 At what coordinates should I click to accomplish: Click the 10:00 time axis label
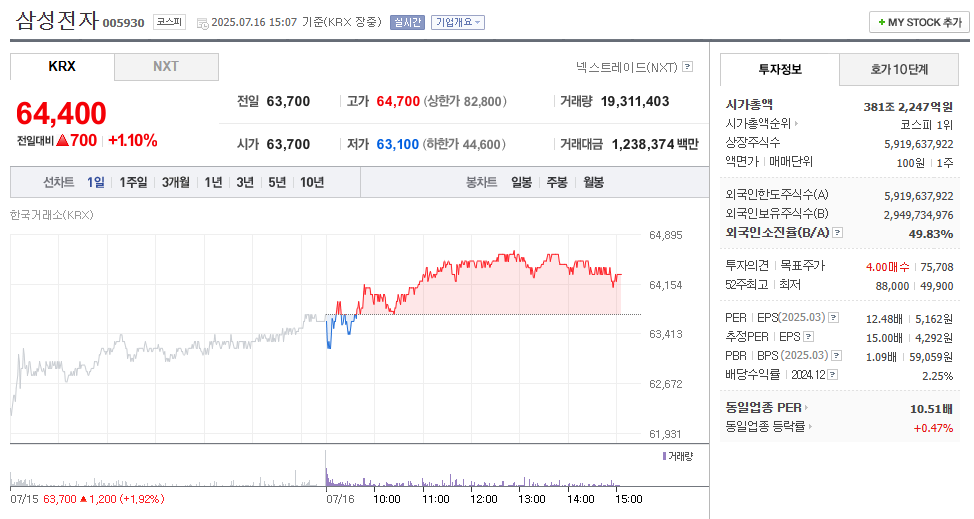coord(386,499)
